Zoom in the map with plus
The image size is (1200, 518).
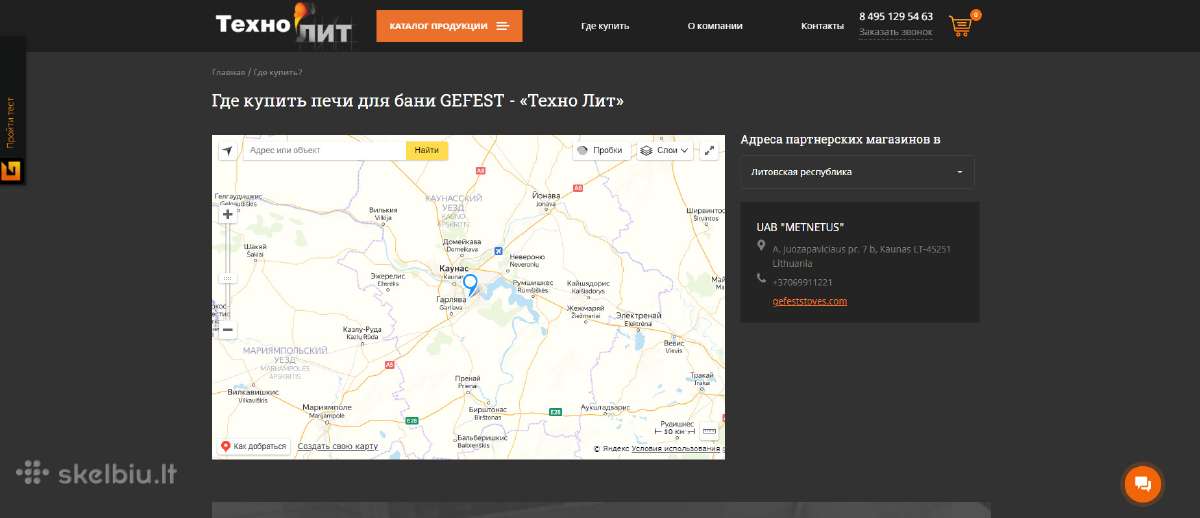tap(228, 214)
